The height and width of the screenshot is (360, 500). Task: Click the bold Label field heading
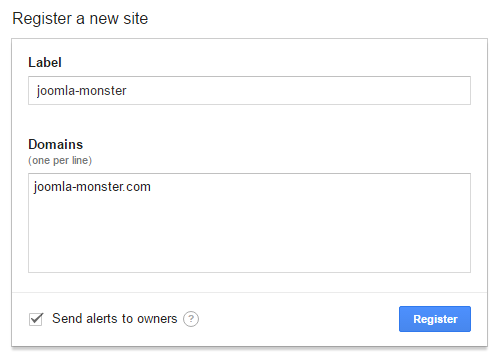(x=45, y=62)
